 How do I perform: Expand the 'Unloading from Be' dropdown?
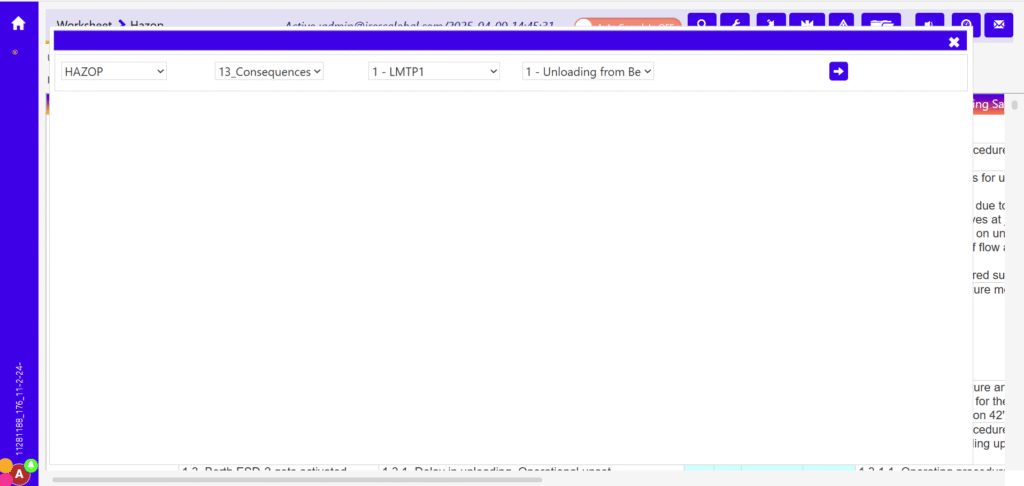tap(588, 71)
